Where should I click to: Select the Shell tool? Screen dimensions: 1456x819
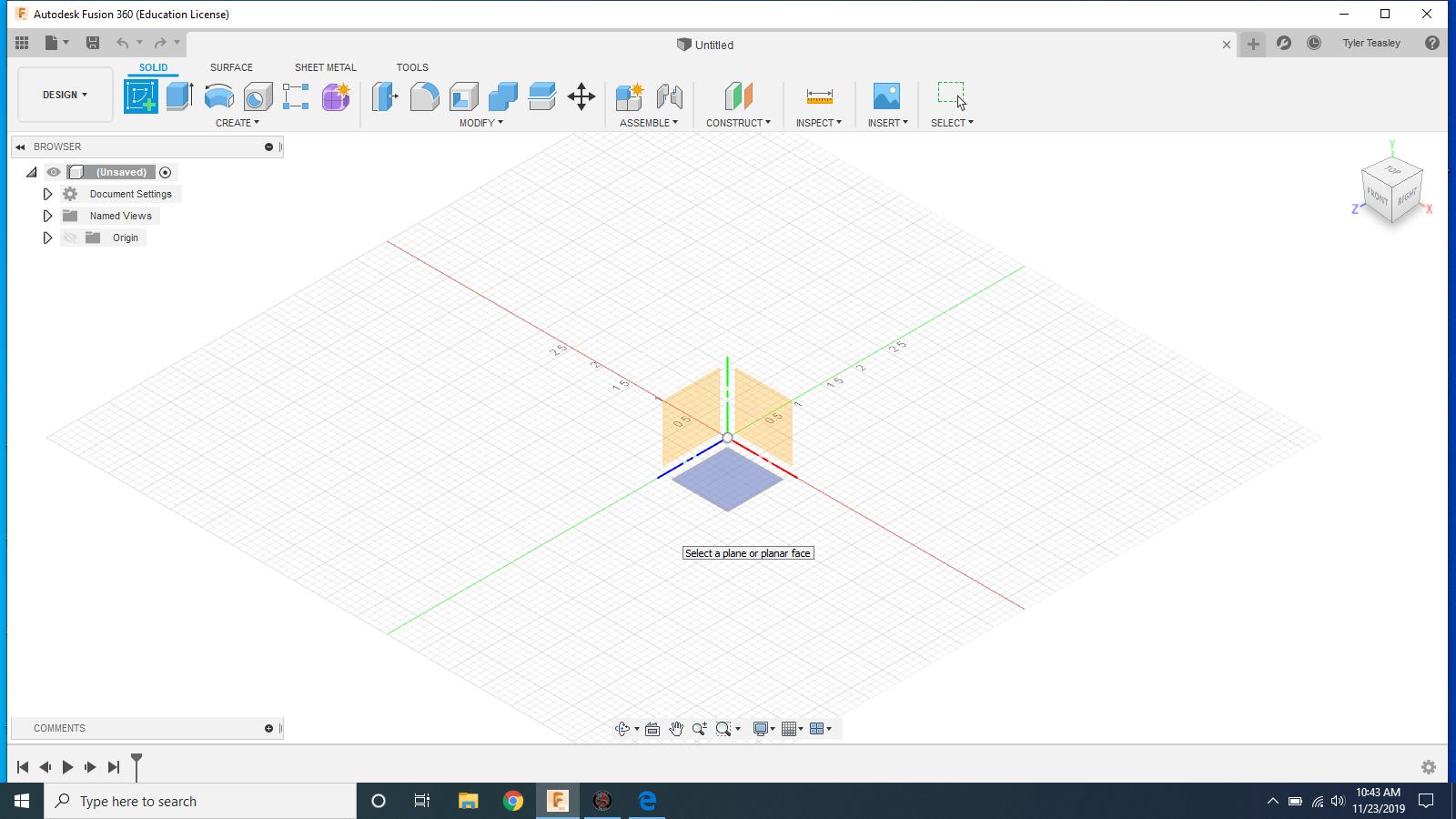point(463,96)
